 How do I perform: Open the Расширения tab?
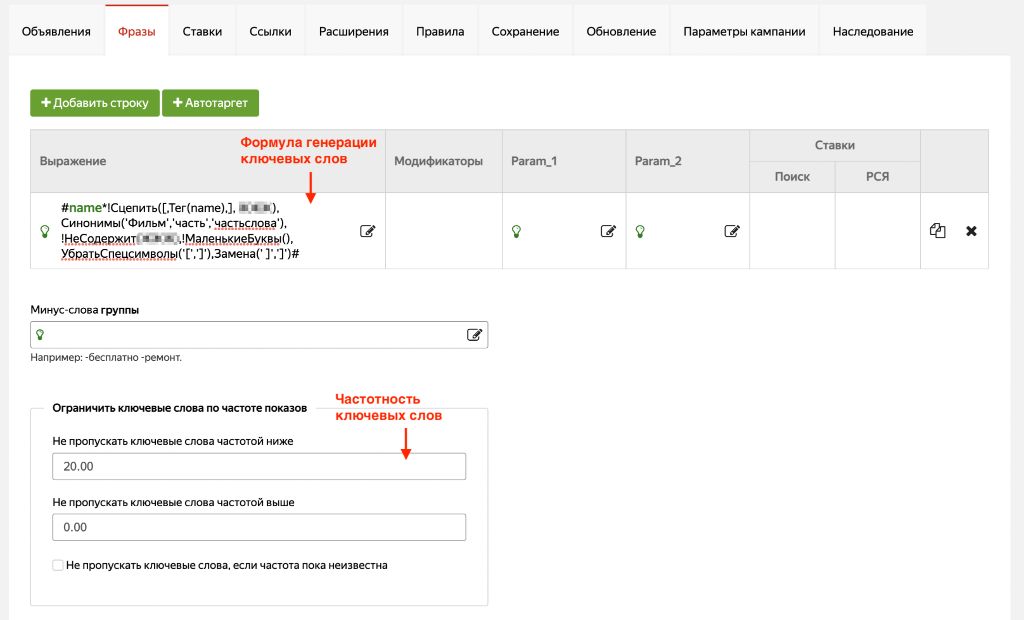coord(353,31)
